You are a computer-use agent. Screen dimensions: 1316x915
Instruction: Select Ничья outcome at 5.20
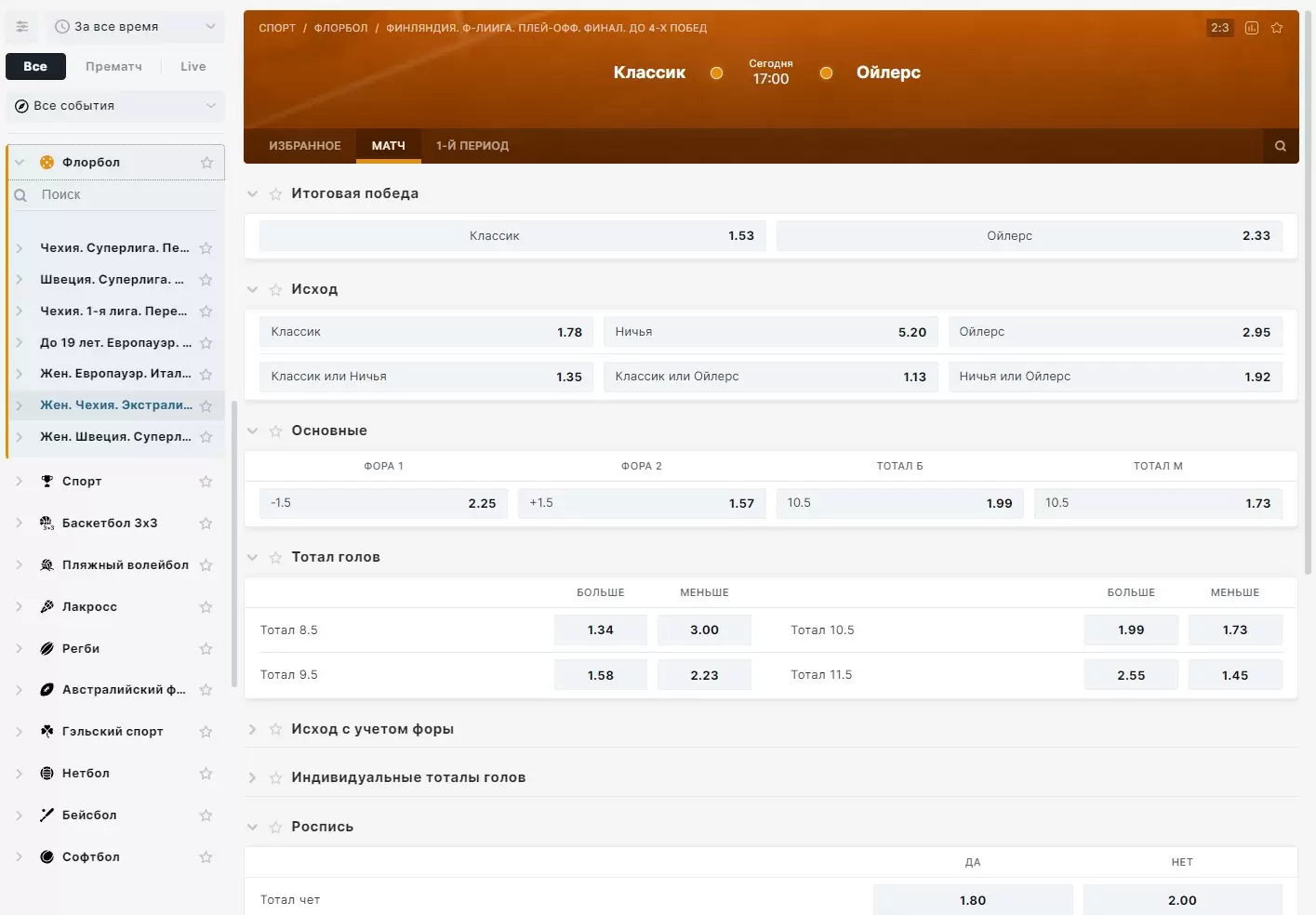tap(771, 332)
